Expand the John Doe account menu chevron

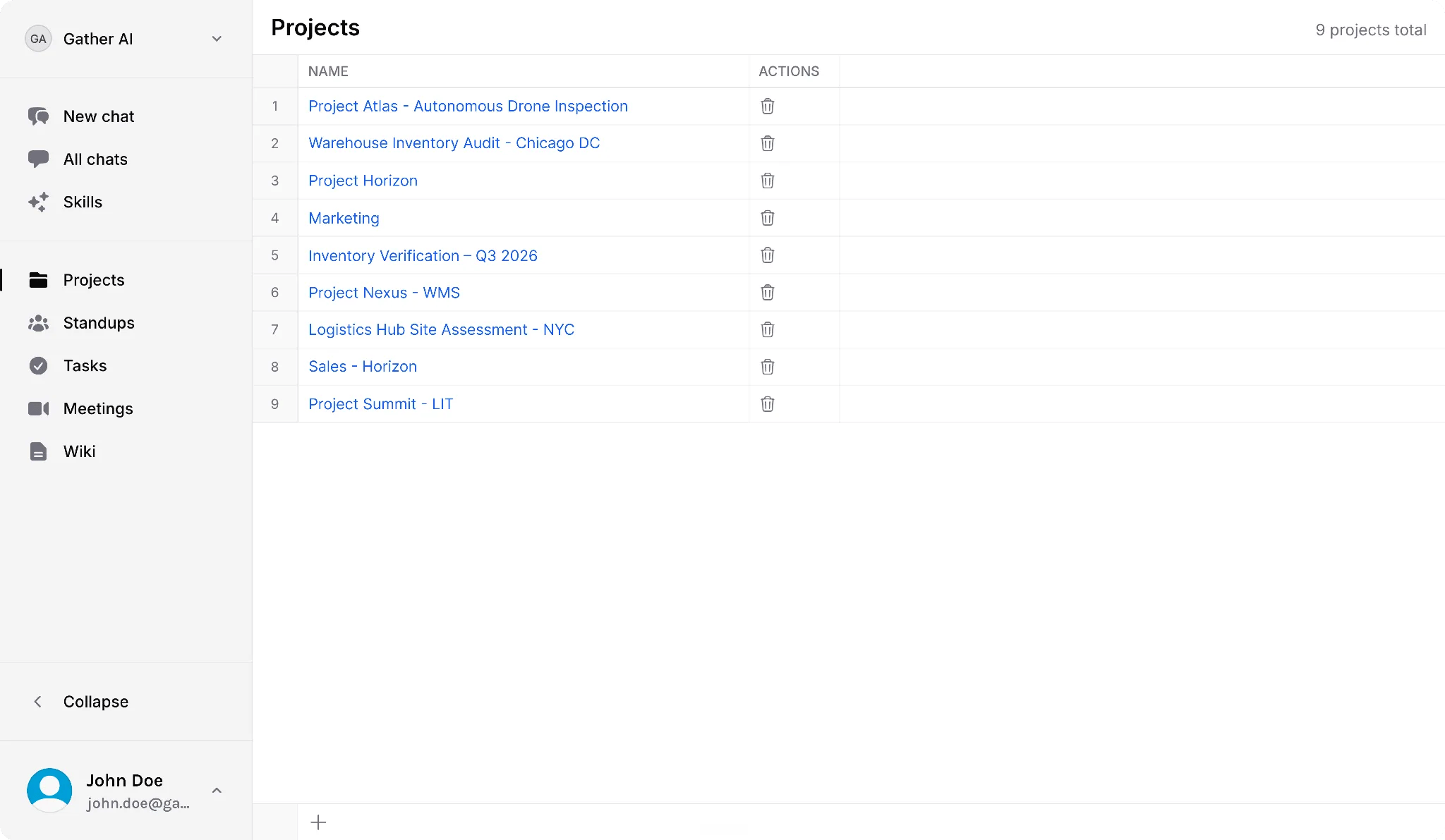217,791
